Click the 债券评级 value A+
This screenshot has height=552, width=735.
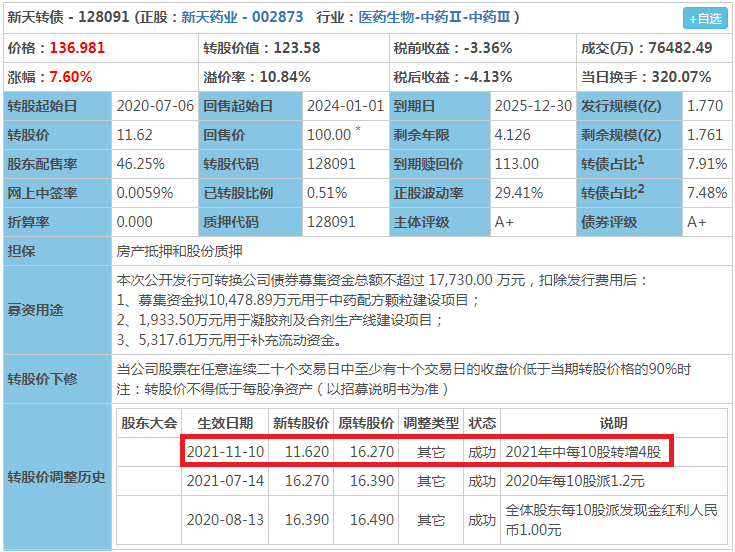click(x=697, y=222)
